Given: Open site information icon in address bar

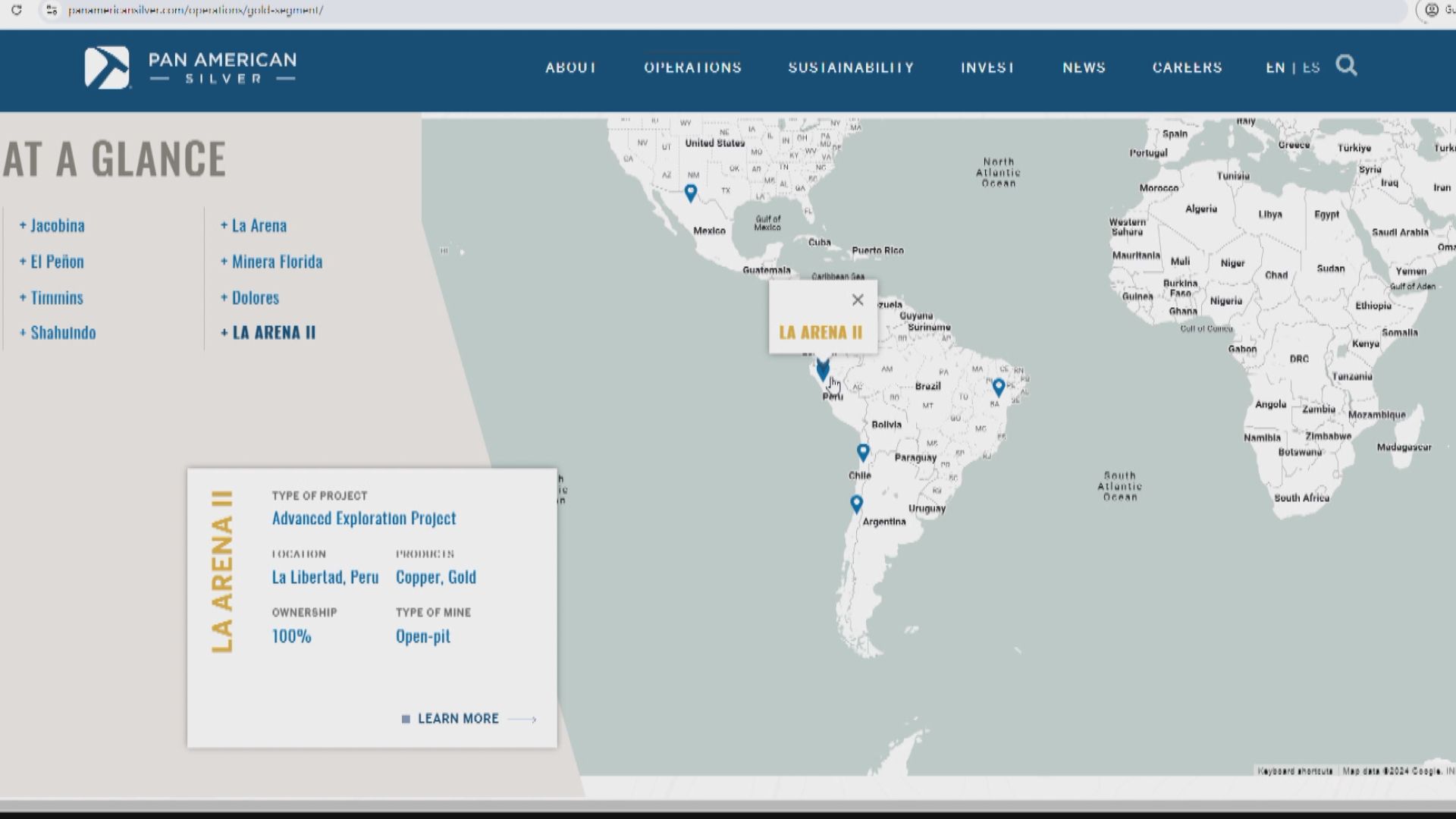Looking at the screenshot, I should pyautogui.click(x=52, y=10).
